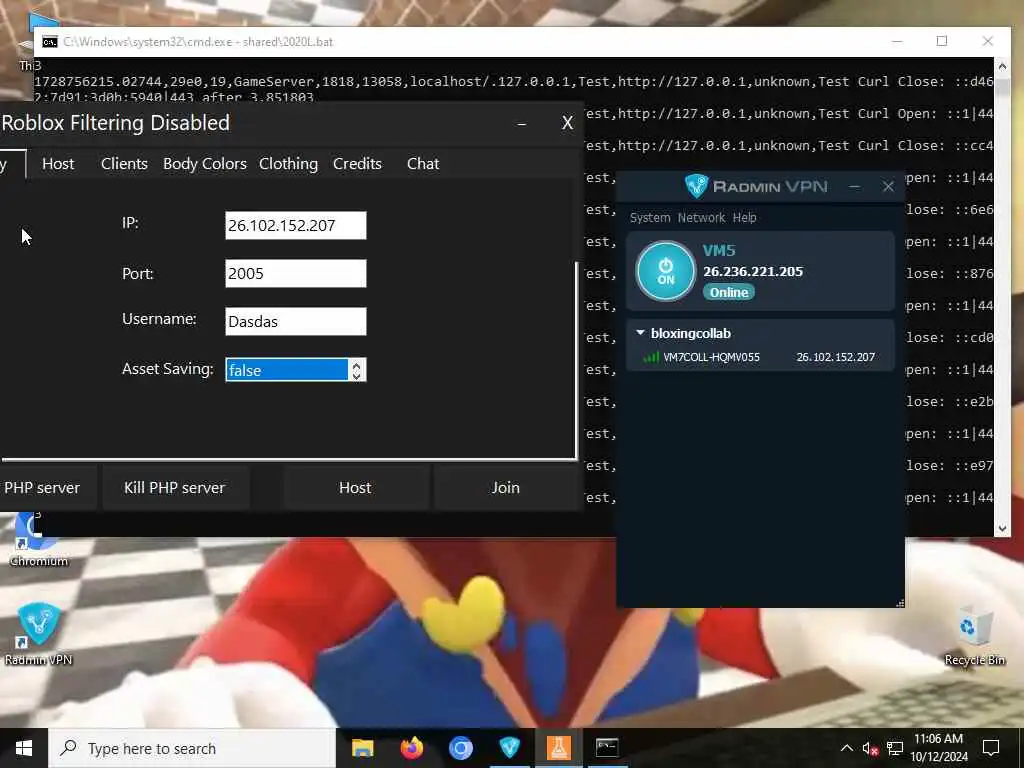Minimize the Roblox Filtering Disabled window
This screenshot has width=1024, height=768.
coord(522,123)
